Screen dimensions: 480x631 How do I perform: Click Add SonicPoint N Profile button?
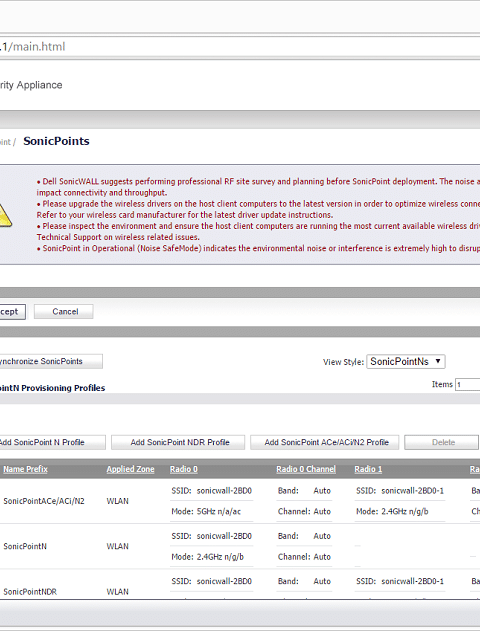point(52,442)
